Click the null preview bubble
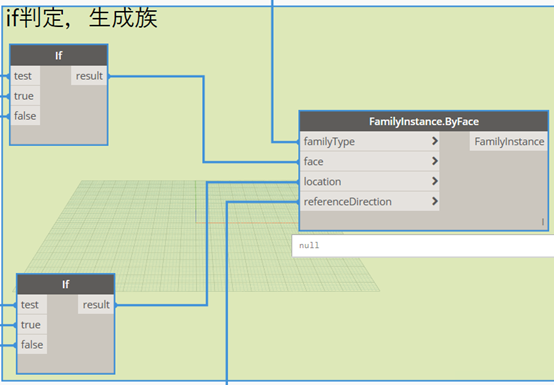 (x=423, y=245)
